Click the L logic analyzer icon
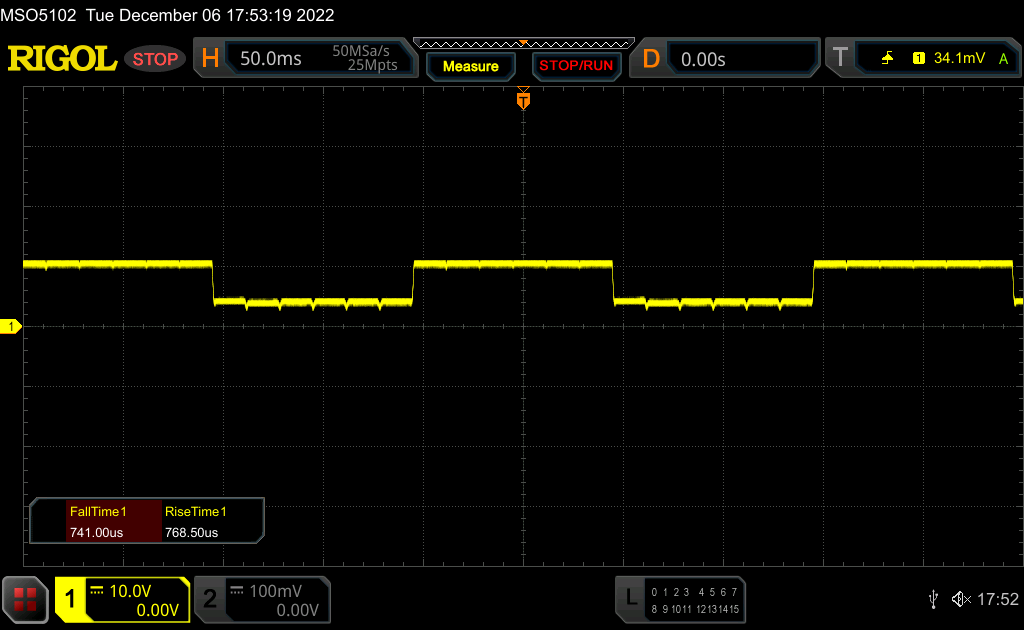The image size is (1024, 630). pos(630,598)
